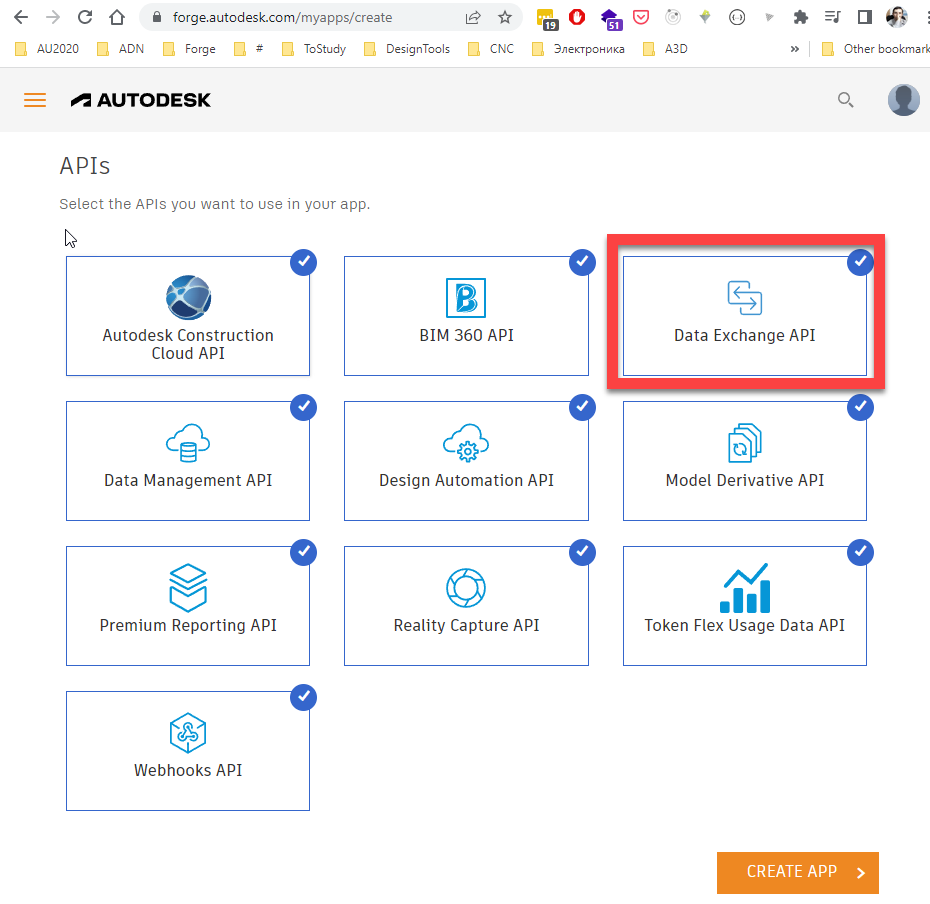930x904 pixels.
Task: Open the yellow extension with badge 19
Action: [x=546, y=19]
